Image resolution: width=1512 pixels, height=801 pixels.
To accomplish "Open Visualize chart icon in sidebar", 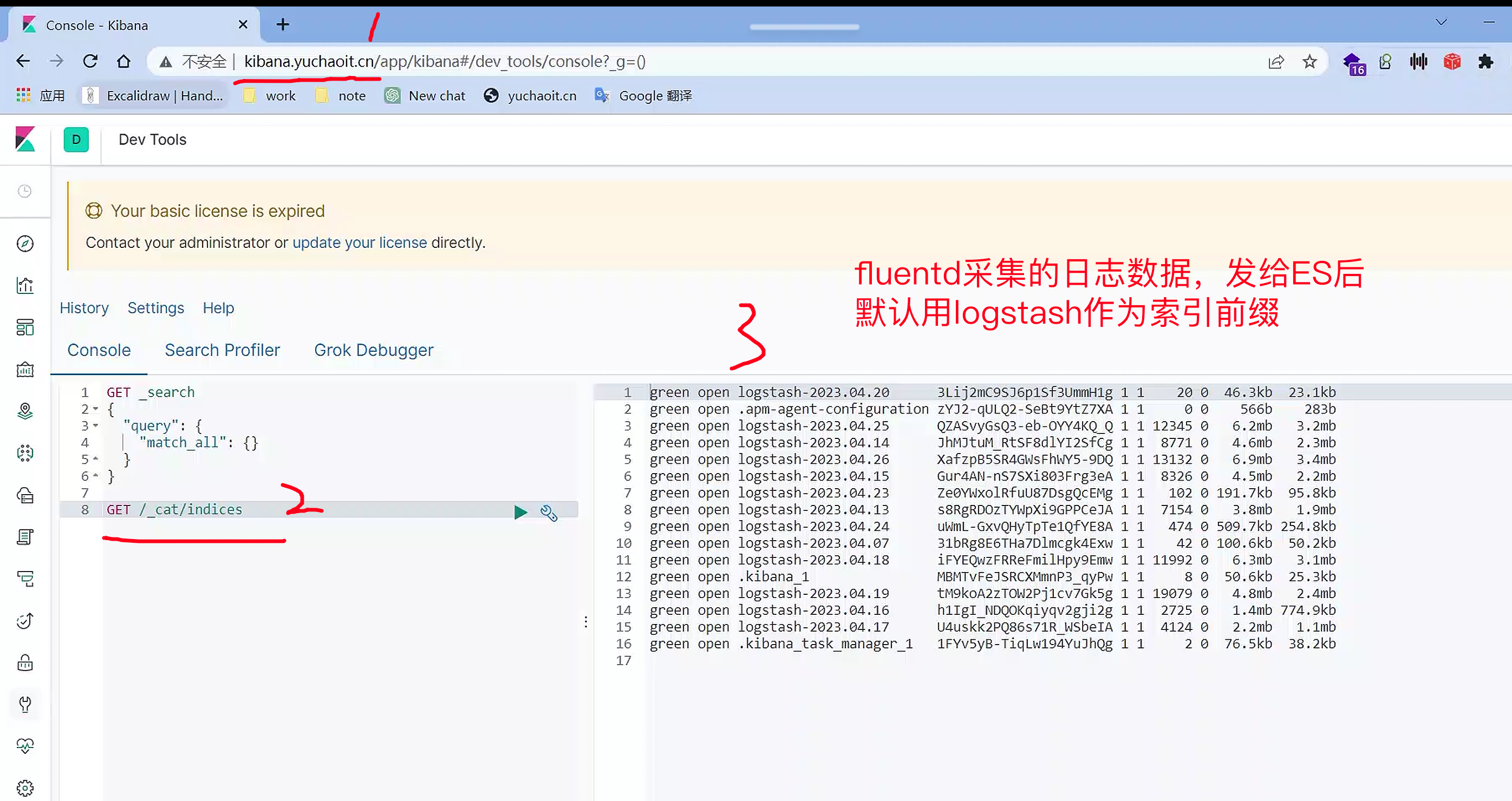I will 25,286.
